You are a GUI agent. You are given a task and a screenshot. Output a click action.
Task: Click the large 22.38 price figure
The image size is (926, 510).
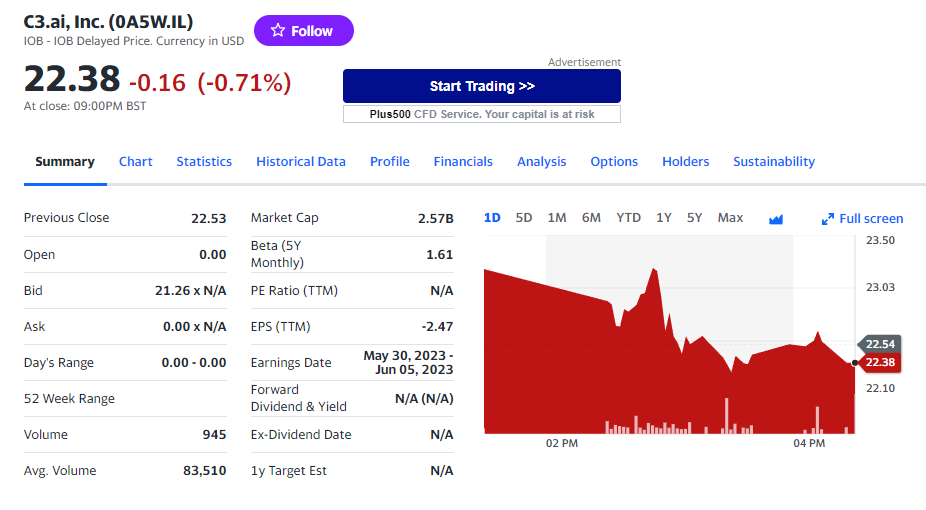[x=71, y=79]
